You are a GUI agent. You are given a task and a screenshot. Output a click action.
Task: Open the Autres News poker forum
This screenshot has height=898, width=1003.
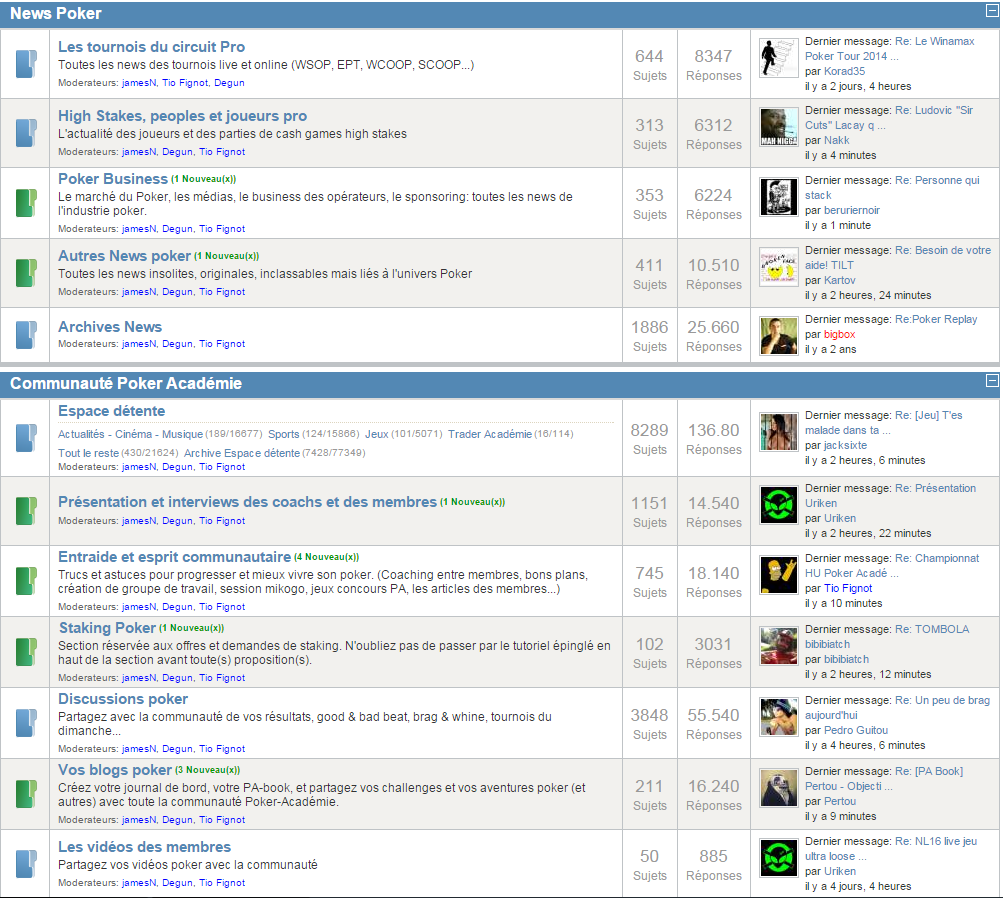click(x=124, y=256)
